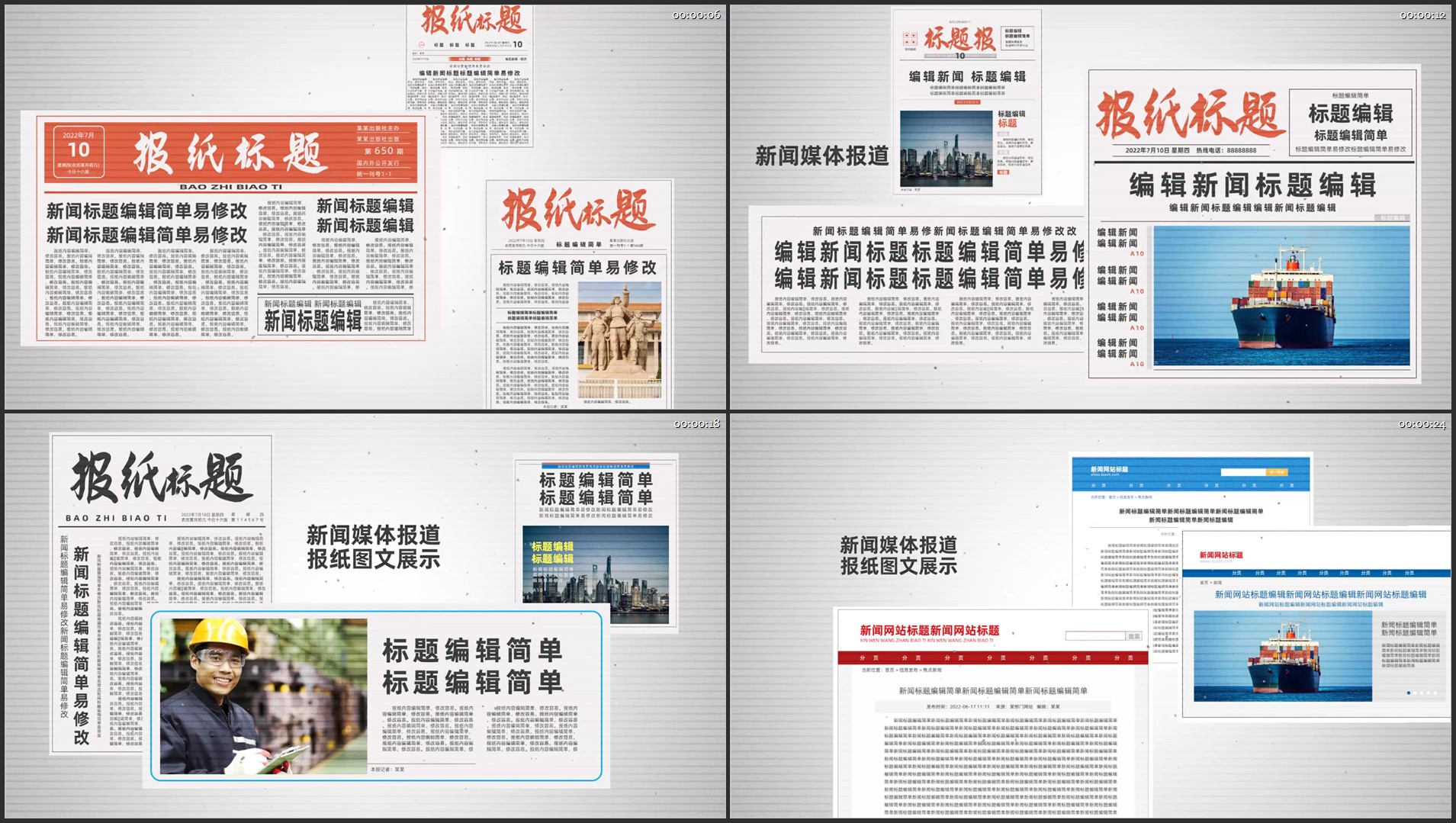The width and height of the screenshot is (1456, 823).
Task: Click the red 新闻网站标题 logo on white website
Action: click(1220, 555)
